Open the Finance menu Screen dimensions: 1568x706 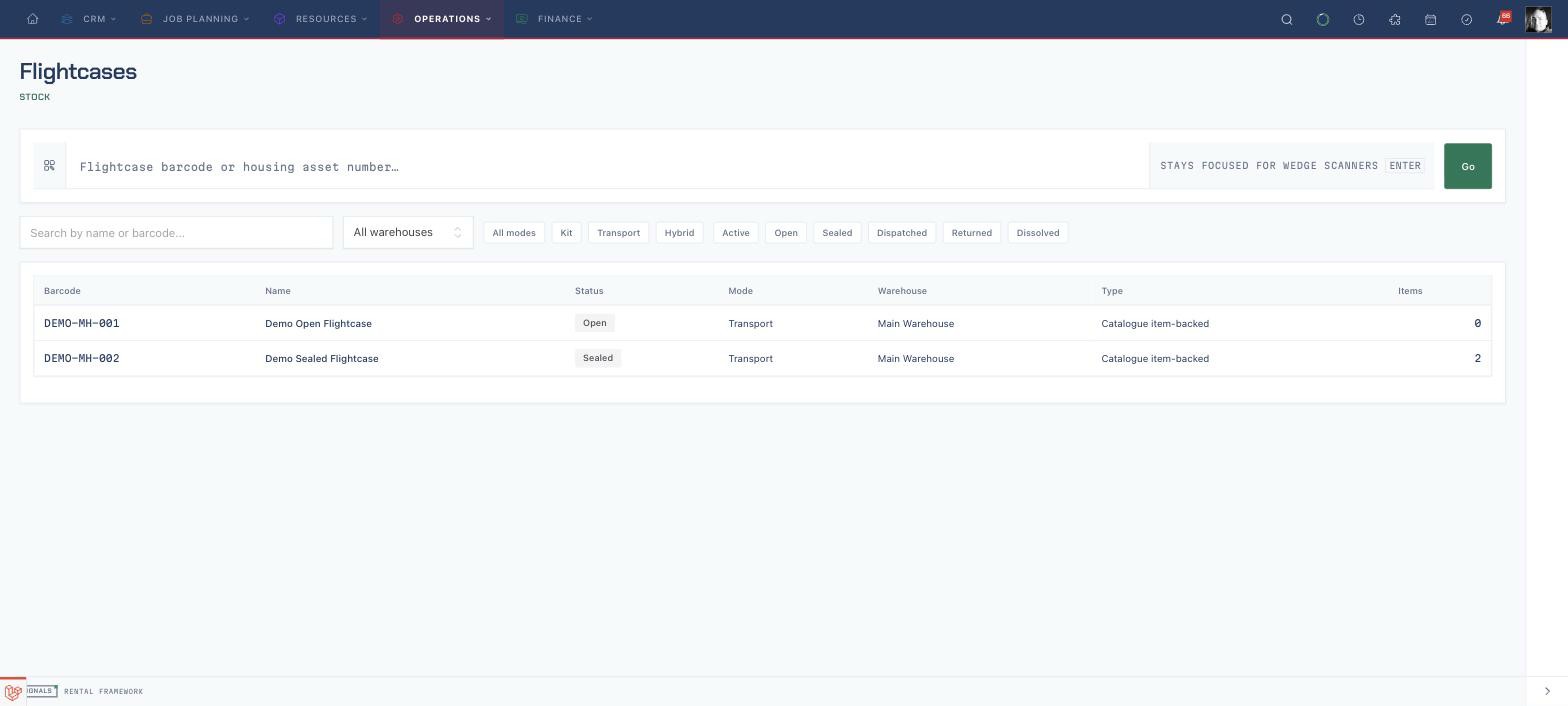[554, 19]
